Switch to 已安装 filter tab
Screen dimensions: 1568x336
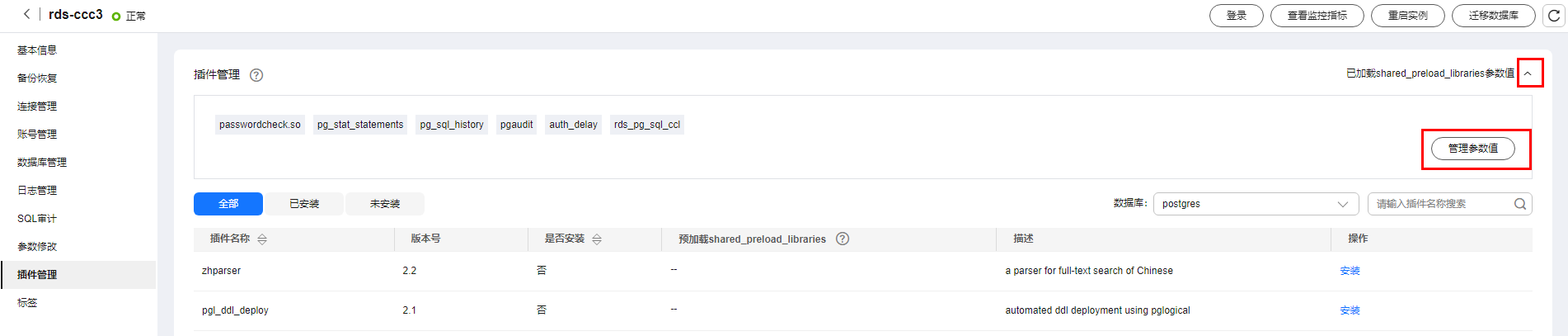(304, 204)
